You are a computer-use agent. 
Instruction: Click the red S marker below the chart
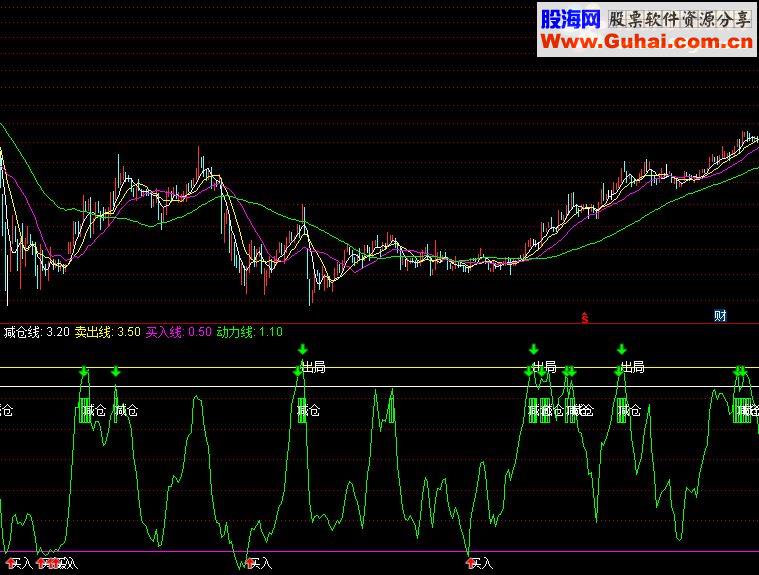[585, 318]
